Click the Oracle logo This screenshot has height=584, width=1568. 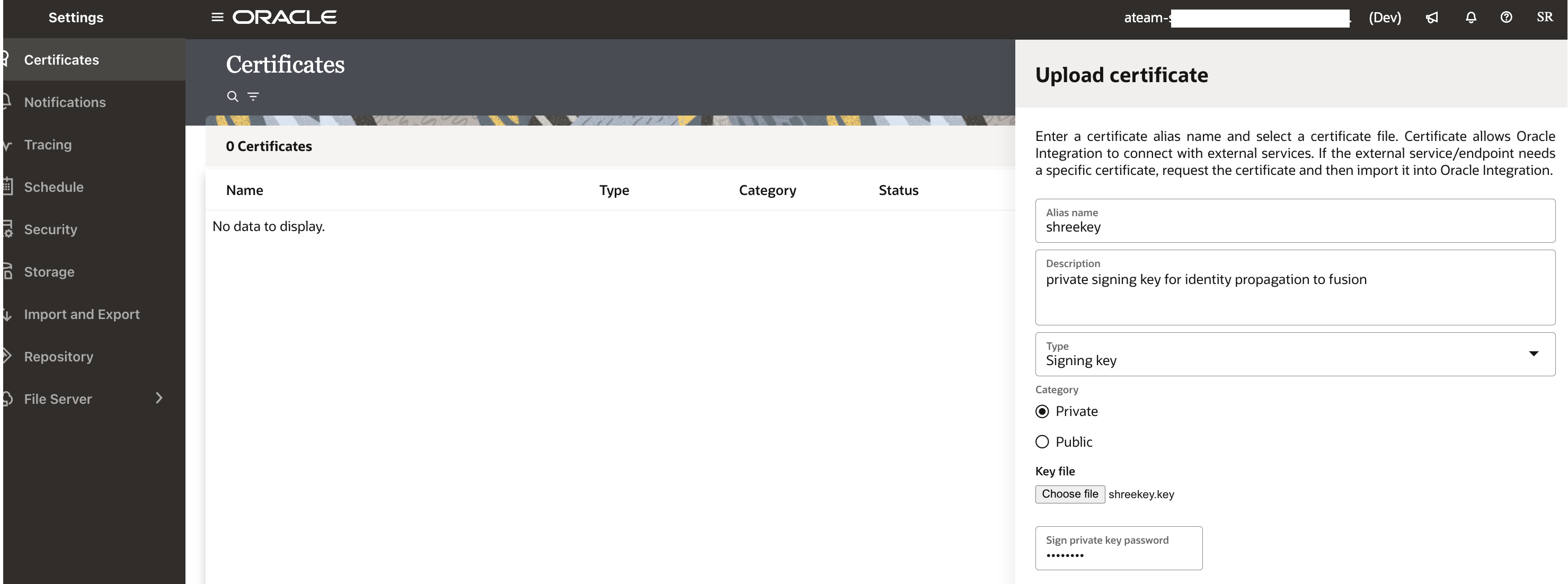(283, 17)
